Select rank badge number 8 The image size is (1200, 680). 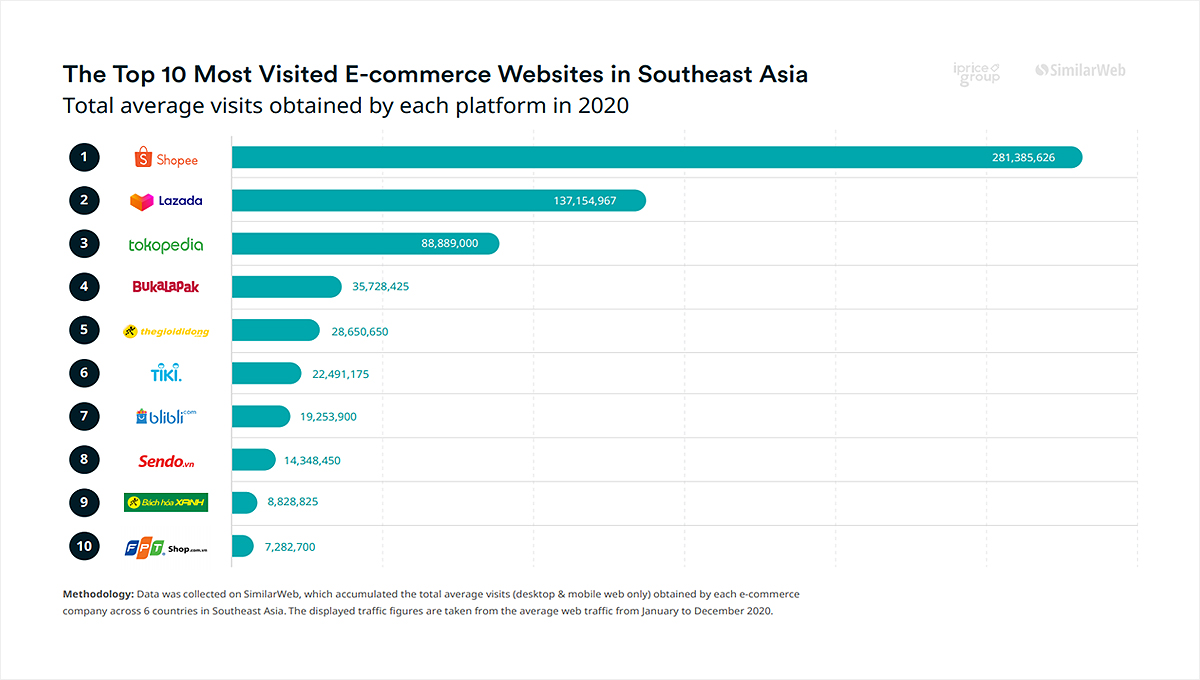coord(85,460)
